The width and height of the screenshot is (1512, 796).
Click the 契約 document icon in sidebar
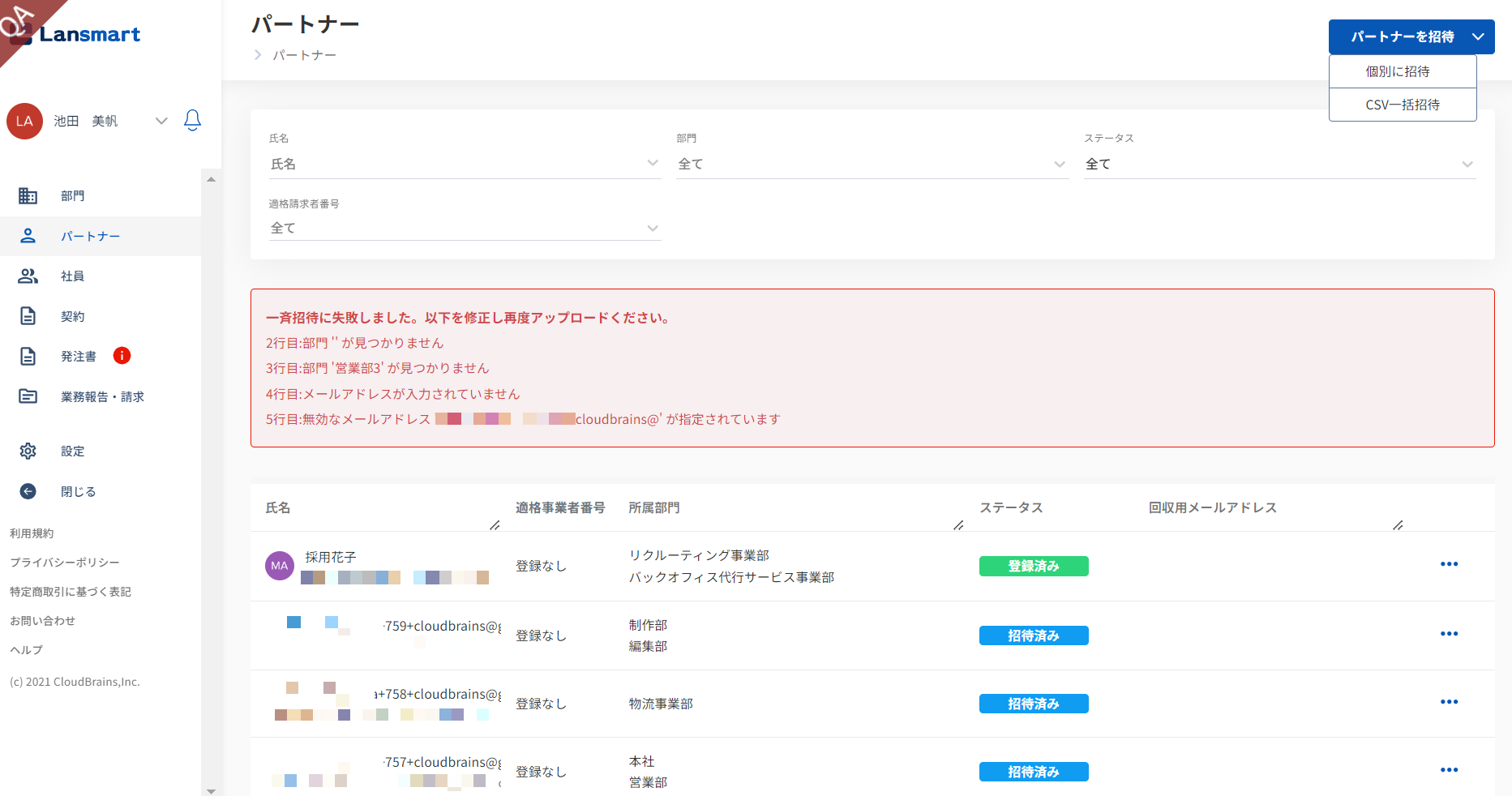point(28,316)
